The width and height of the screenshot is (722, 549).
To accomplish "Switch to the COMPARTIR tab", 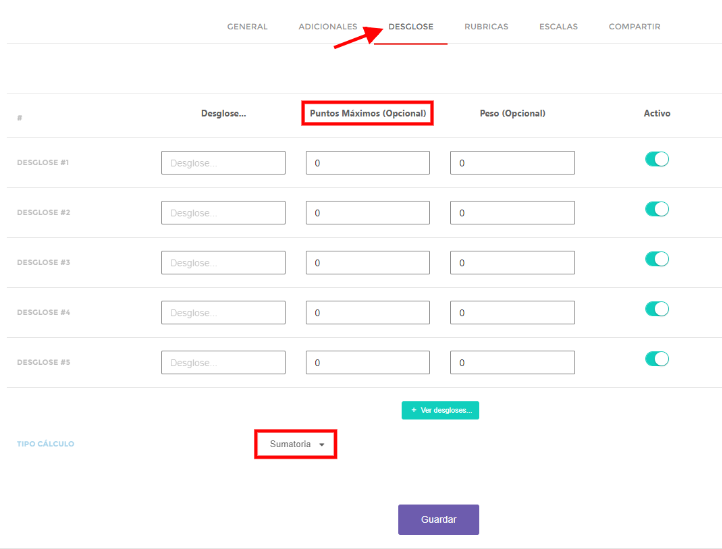I will point(634,27).
